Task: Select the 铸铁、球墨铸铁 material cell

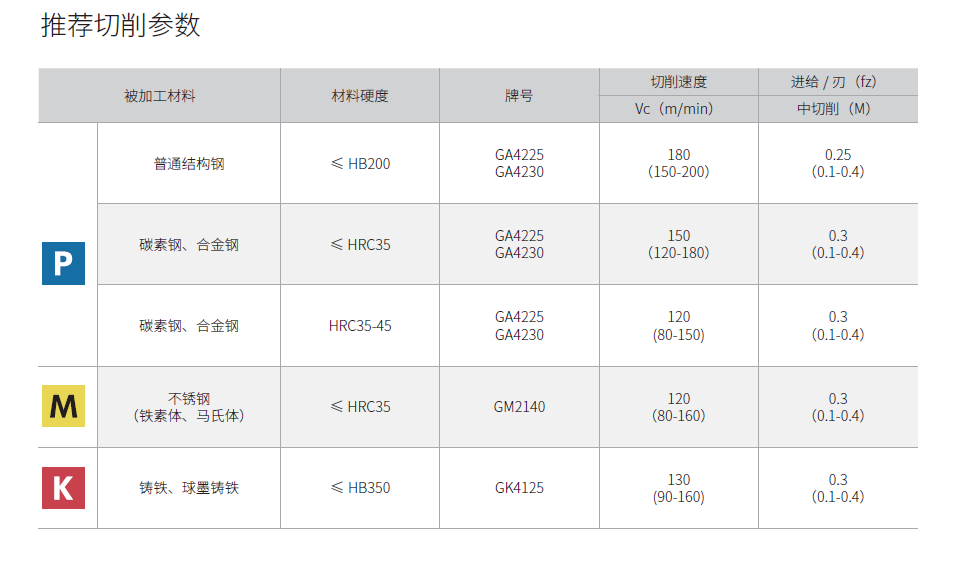Action: click(x=189, y=488)
